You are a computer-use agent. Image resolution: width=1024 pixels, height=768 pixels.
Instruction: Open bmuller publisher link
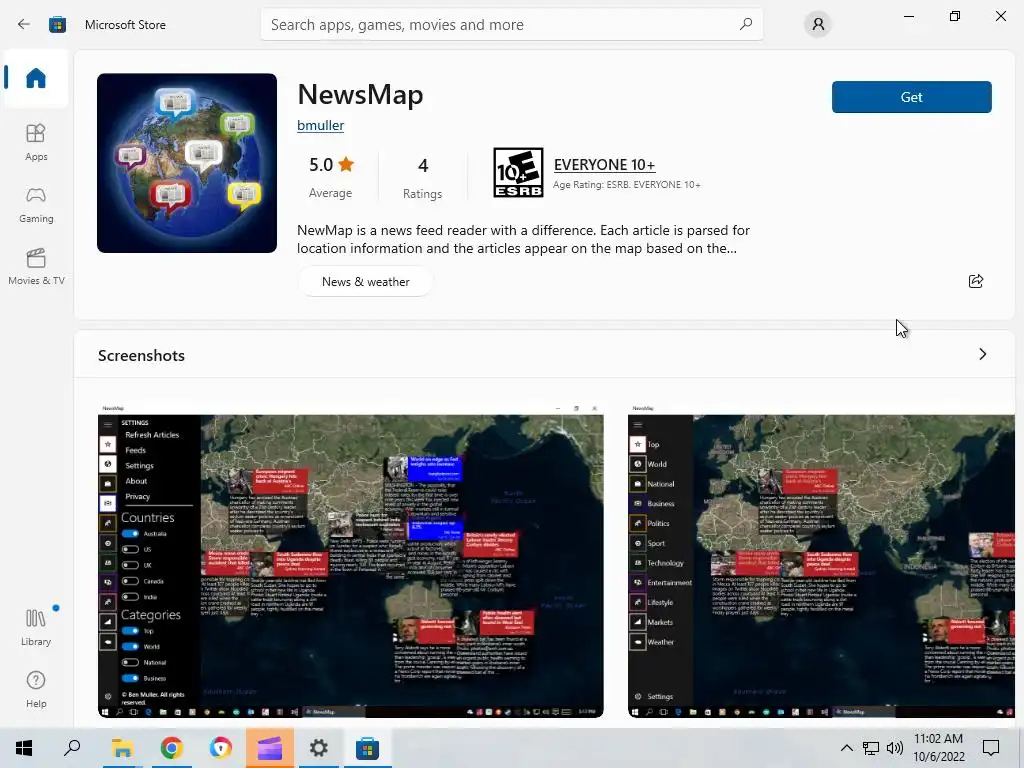point(320,125)
